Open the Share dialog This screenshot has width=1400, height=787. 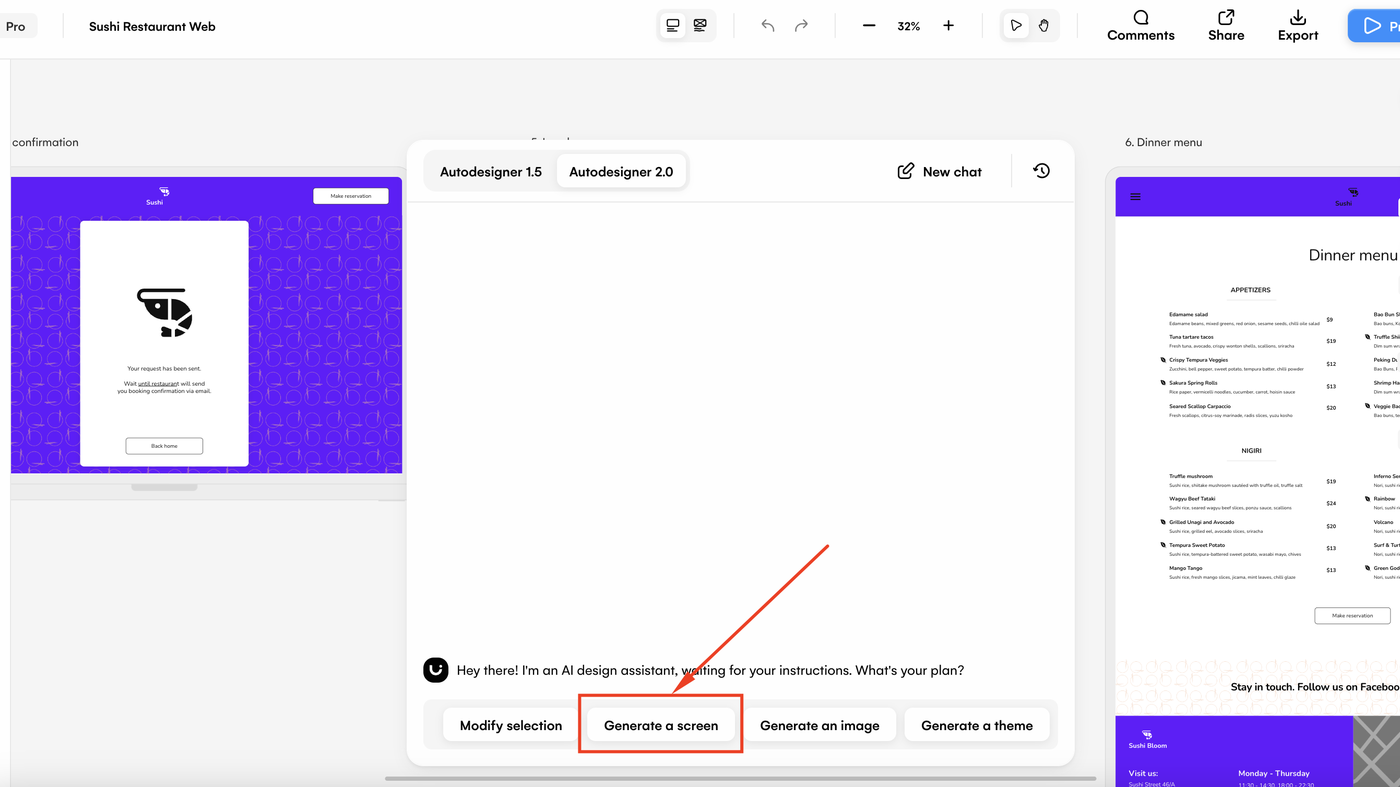(x=1226, y=26)
